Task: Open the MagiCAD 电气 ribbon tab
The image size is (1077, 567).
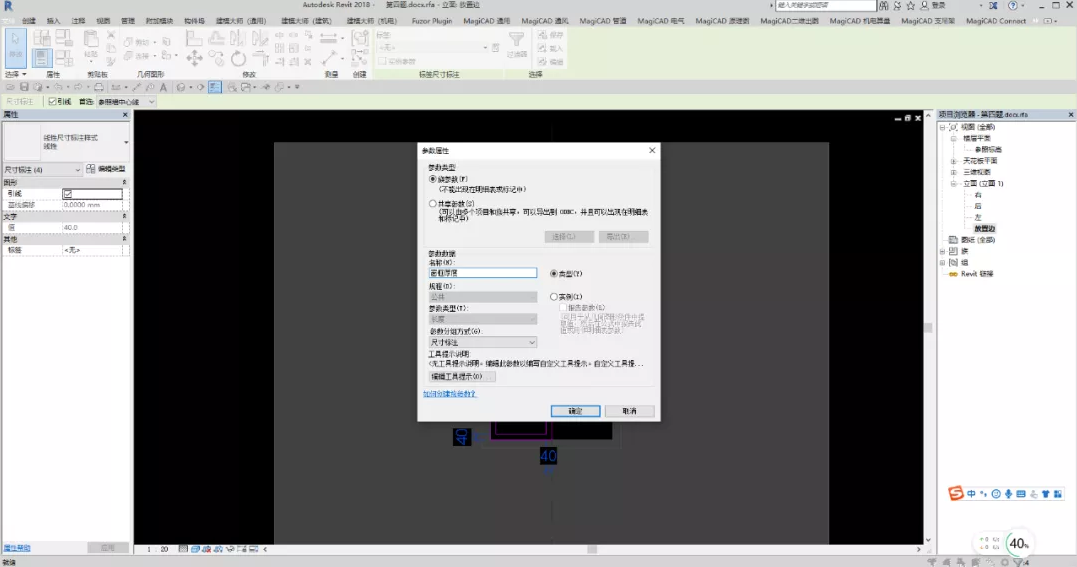Action: 661,21
